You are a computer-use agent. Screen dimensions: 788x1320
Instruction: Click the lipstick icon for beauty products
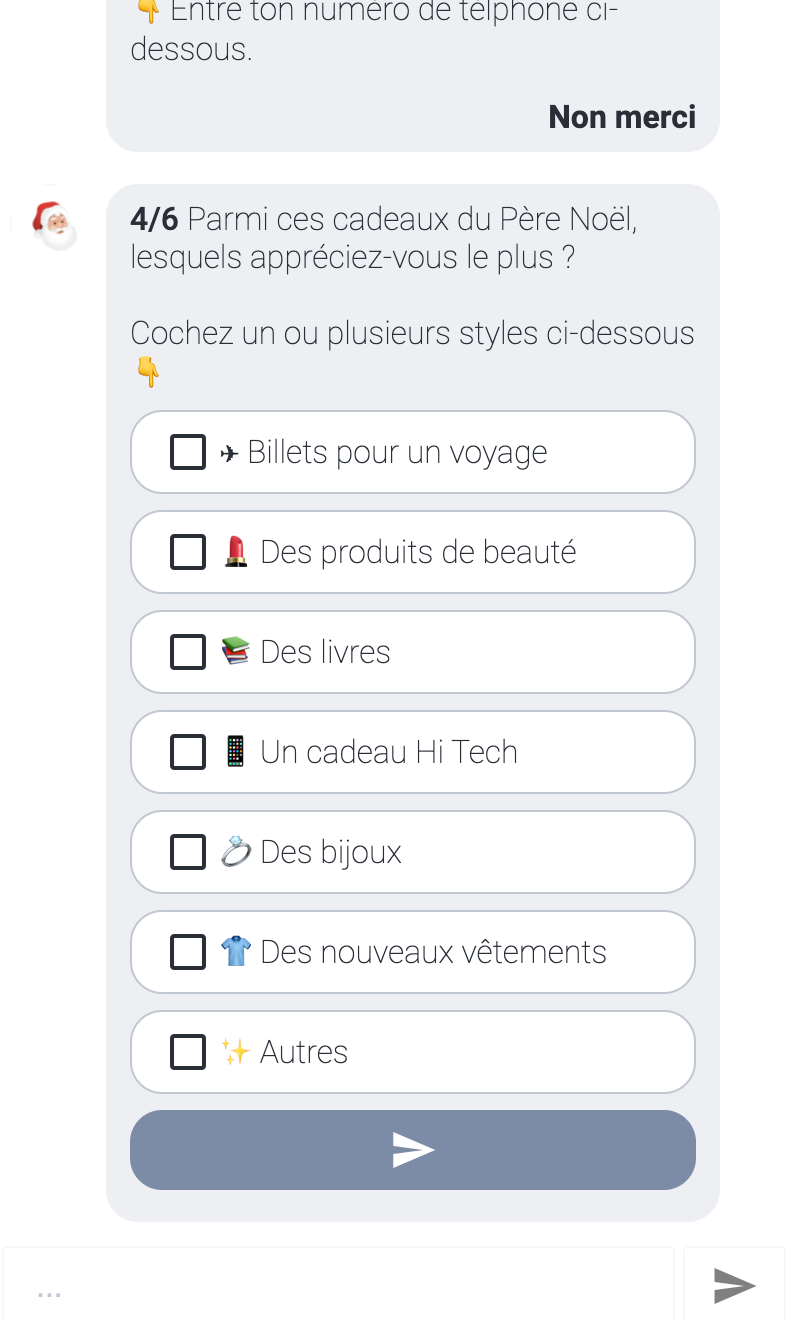coord(236,552)
